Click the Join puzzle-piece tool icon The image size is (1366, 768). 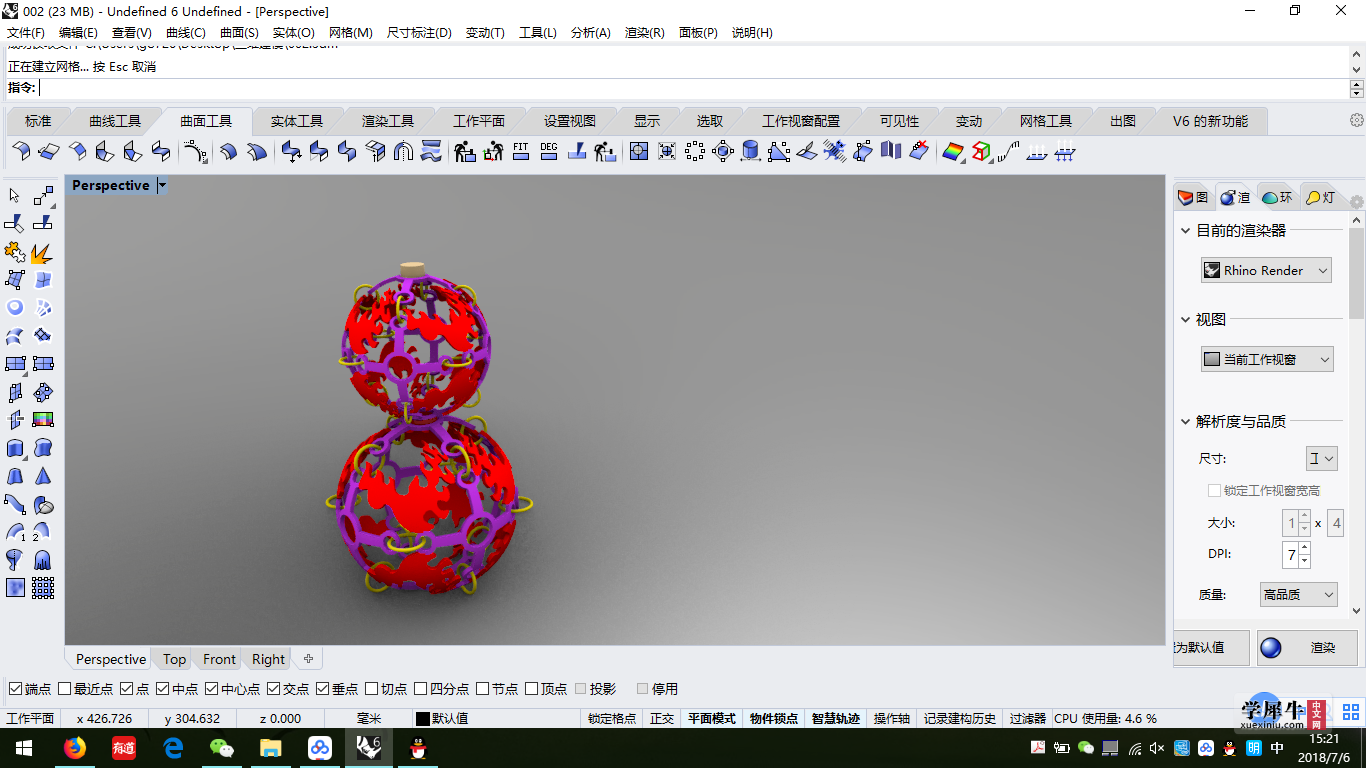(x=15, y=252)
